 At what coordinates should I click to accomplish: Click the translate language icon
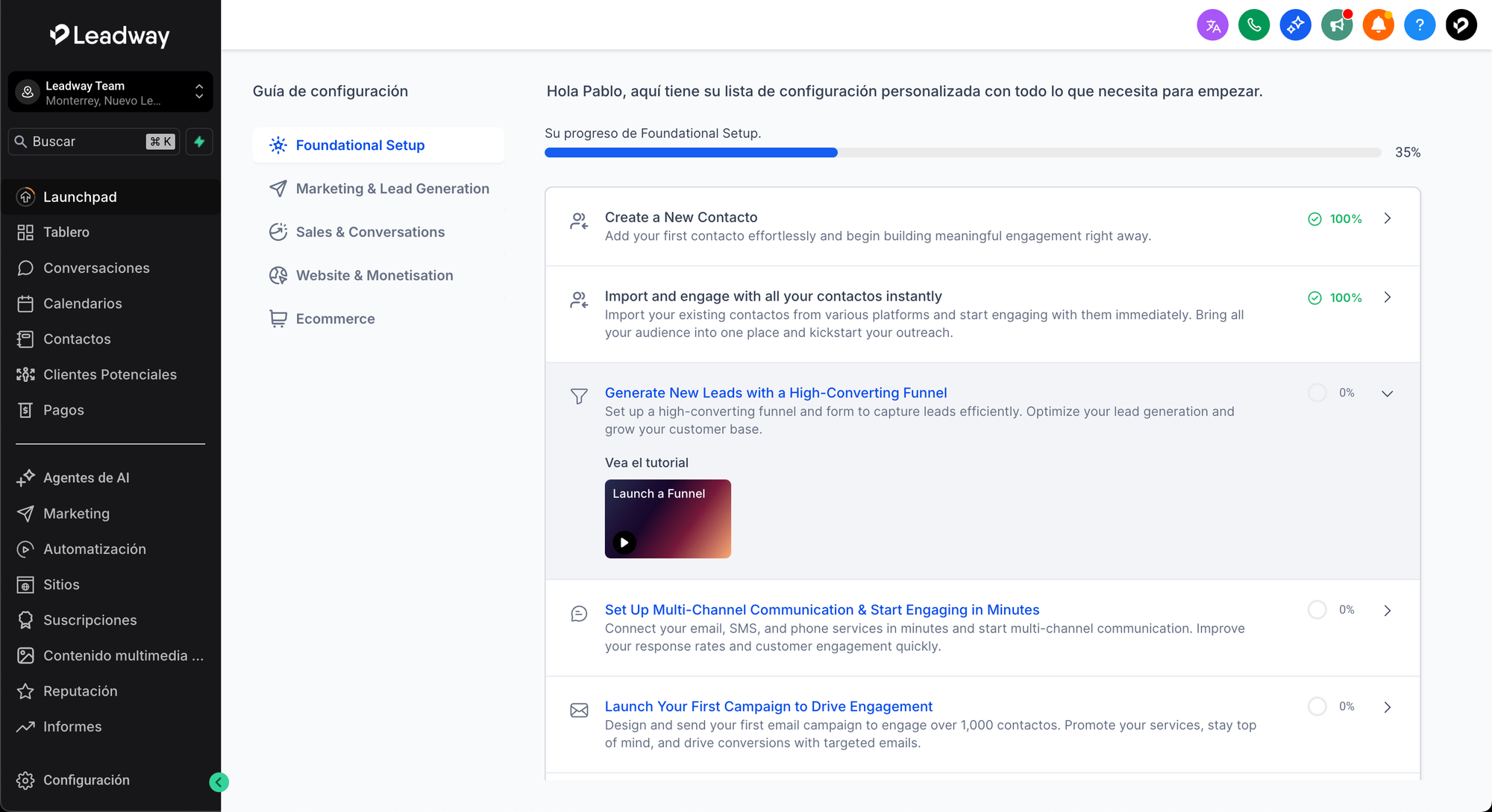point(1212,25)
